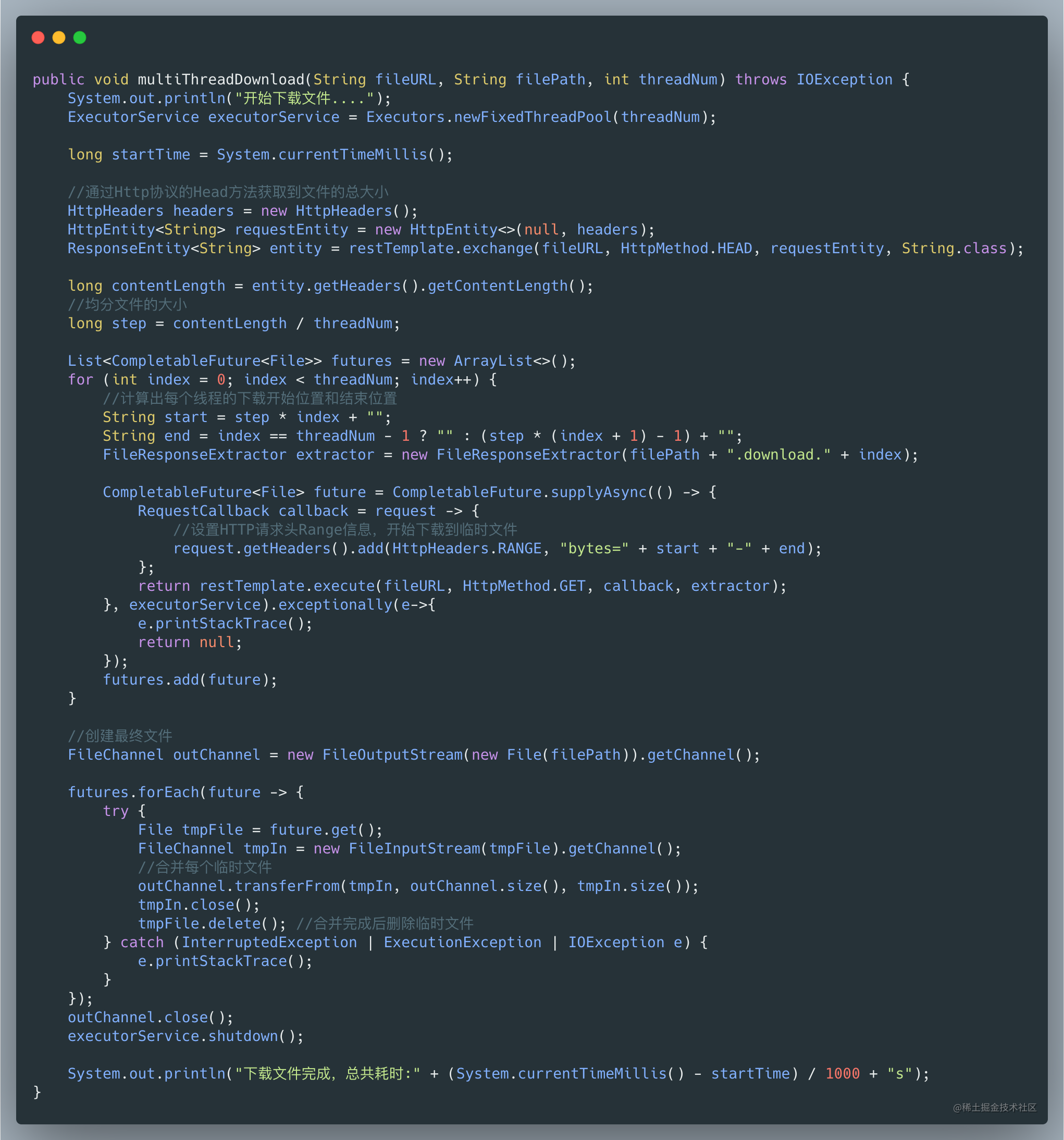This screenshot has width=1064, height=1140.
Task: Click the red close dot
Action: 38,38
